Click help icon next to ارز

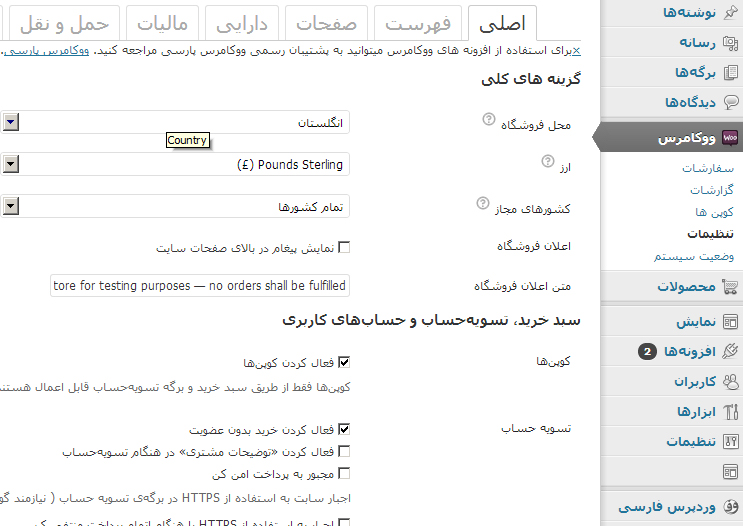tap(547, 161)
